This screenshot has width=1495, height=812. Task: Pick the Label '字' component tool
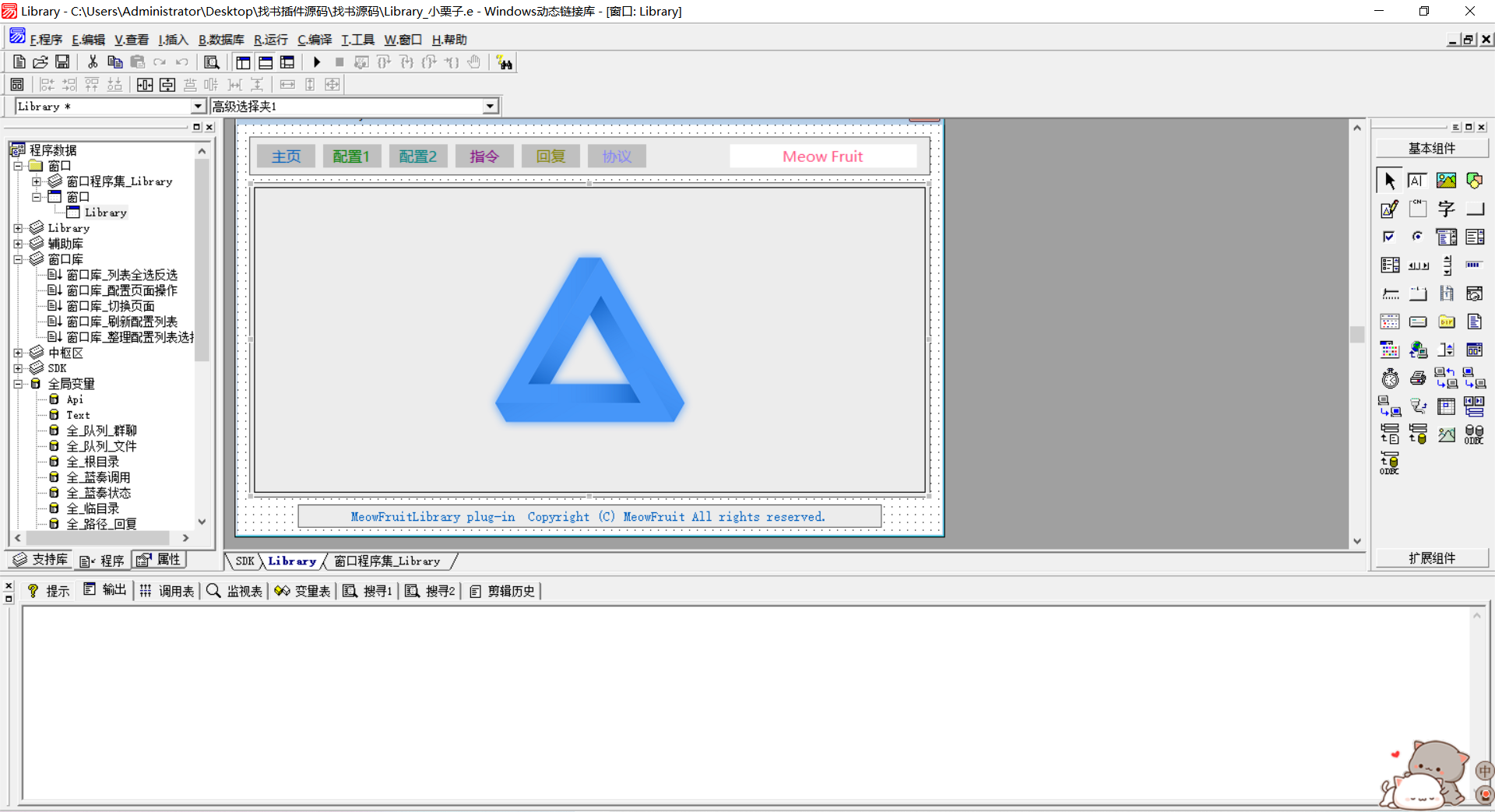point(1446,209)
